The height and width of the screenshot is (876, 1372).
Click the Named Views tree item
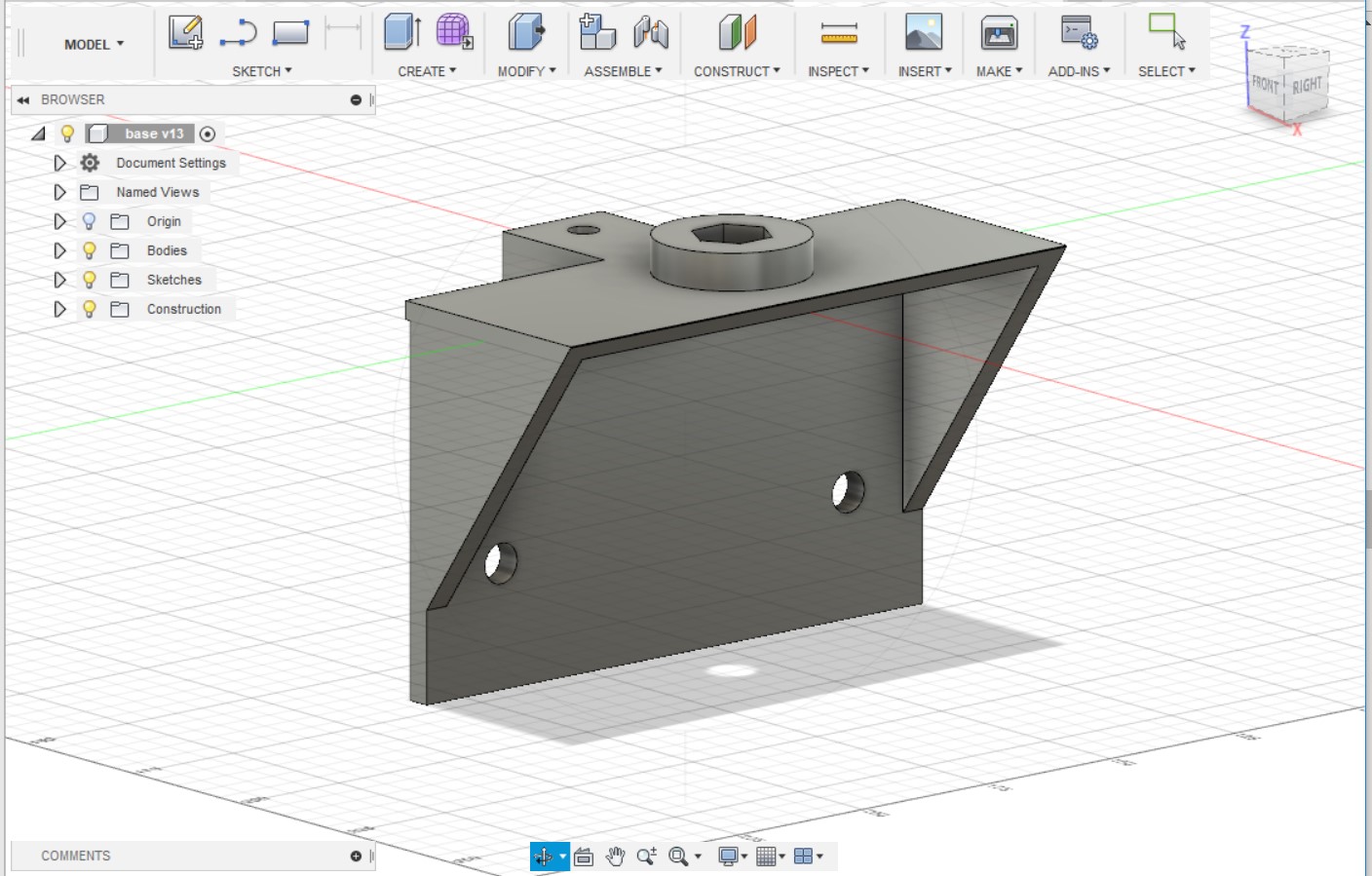pyautogui.click(x=157, y=192)
